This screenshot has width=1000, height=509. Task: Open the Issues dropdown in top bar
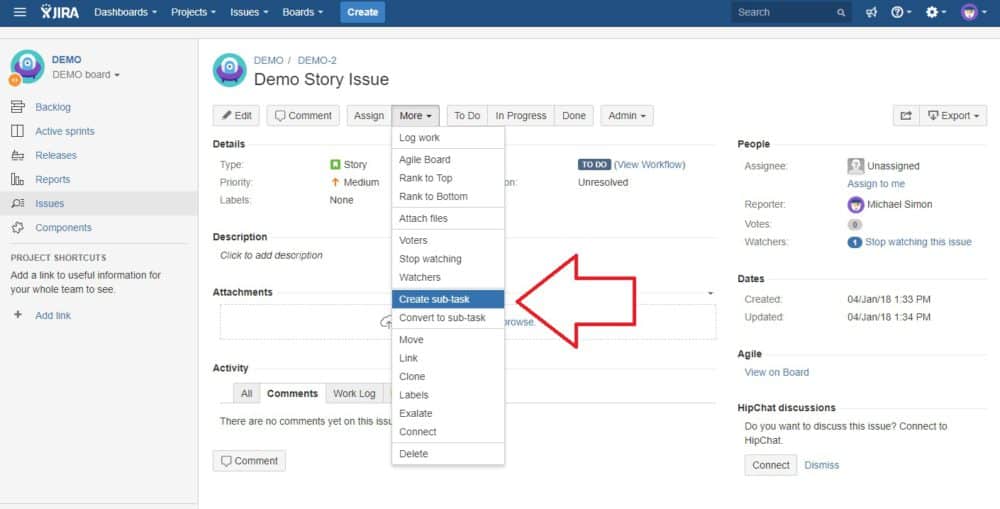(249, 12)
